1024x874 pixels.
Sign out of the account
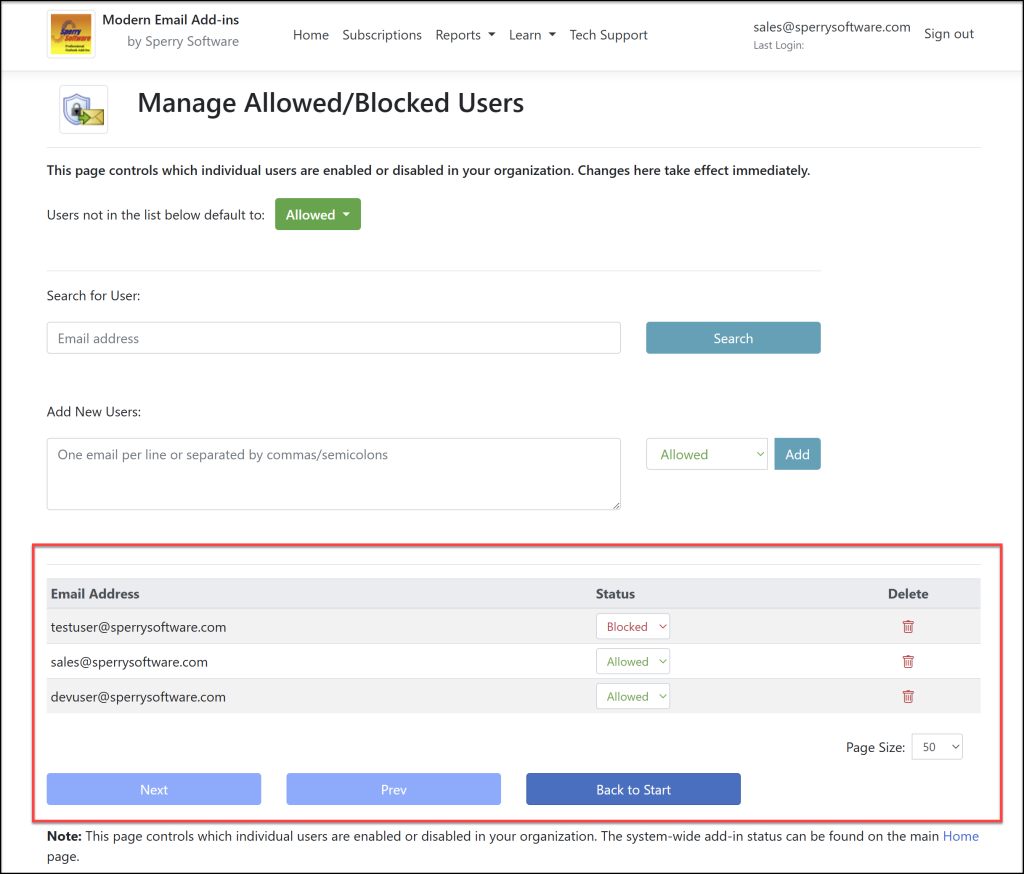pyautogui.click(x=948, y=33)
